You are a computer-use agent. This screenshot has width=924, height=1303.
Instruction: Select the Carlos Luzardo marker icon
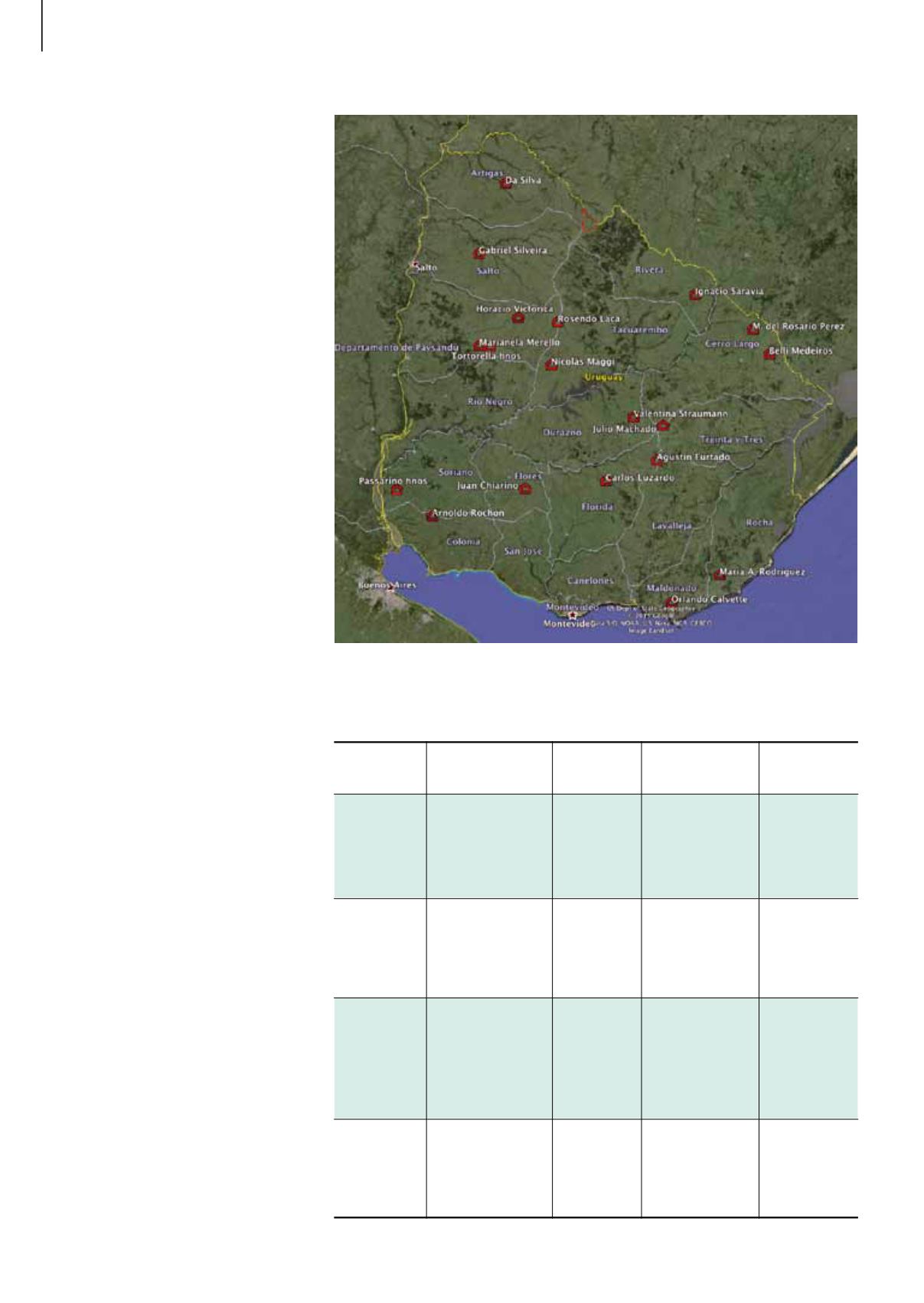point(606,482)
